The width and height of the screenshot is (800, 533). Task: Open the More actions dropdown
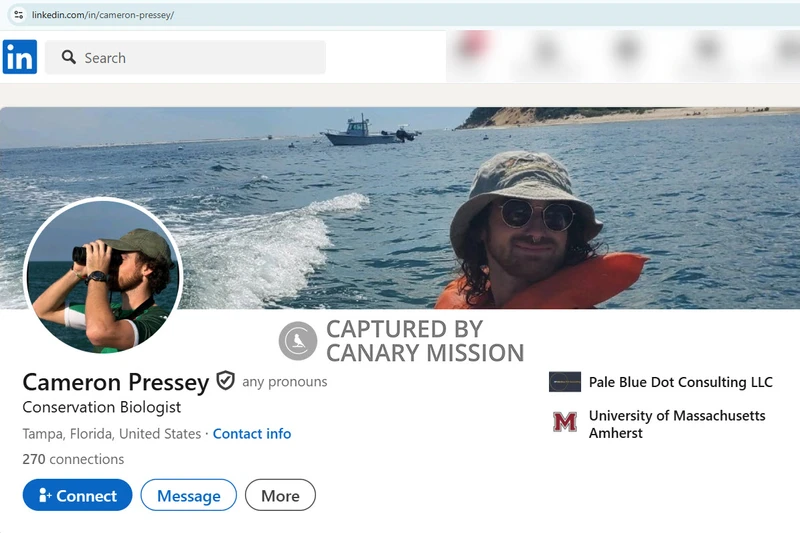point(280,495)
